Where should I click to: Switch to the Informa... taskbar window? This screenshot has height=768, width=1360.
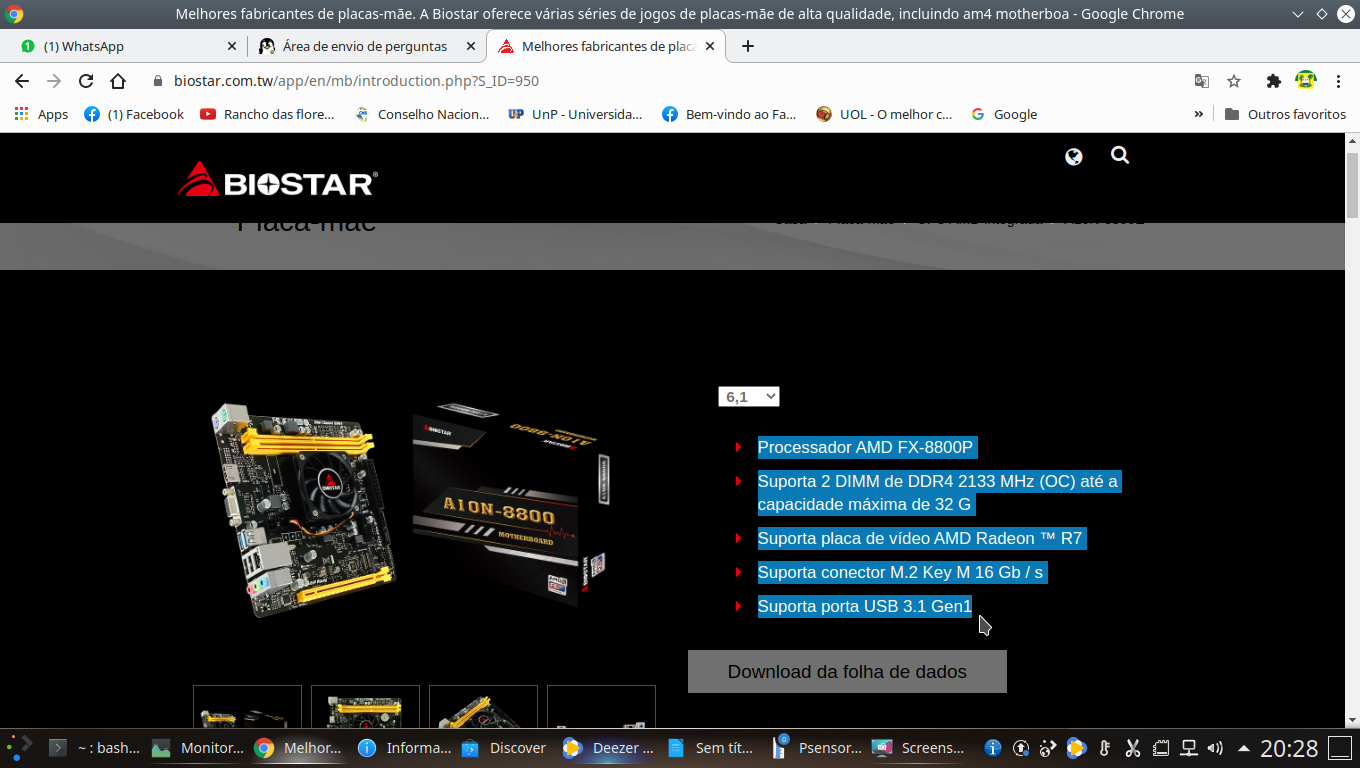pos(404,747)
